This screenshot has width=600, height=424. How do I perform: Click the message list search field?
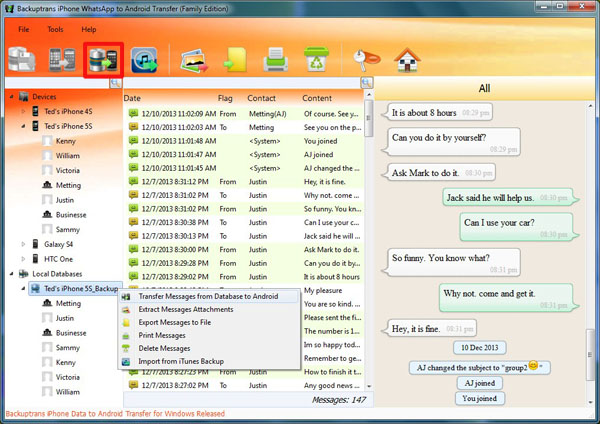[x=243, y=83]
